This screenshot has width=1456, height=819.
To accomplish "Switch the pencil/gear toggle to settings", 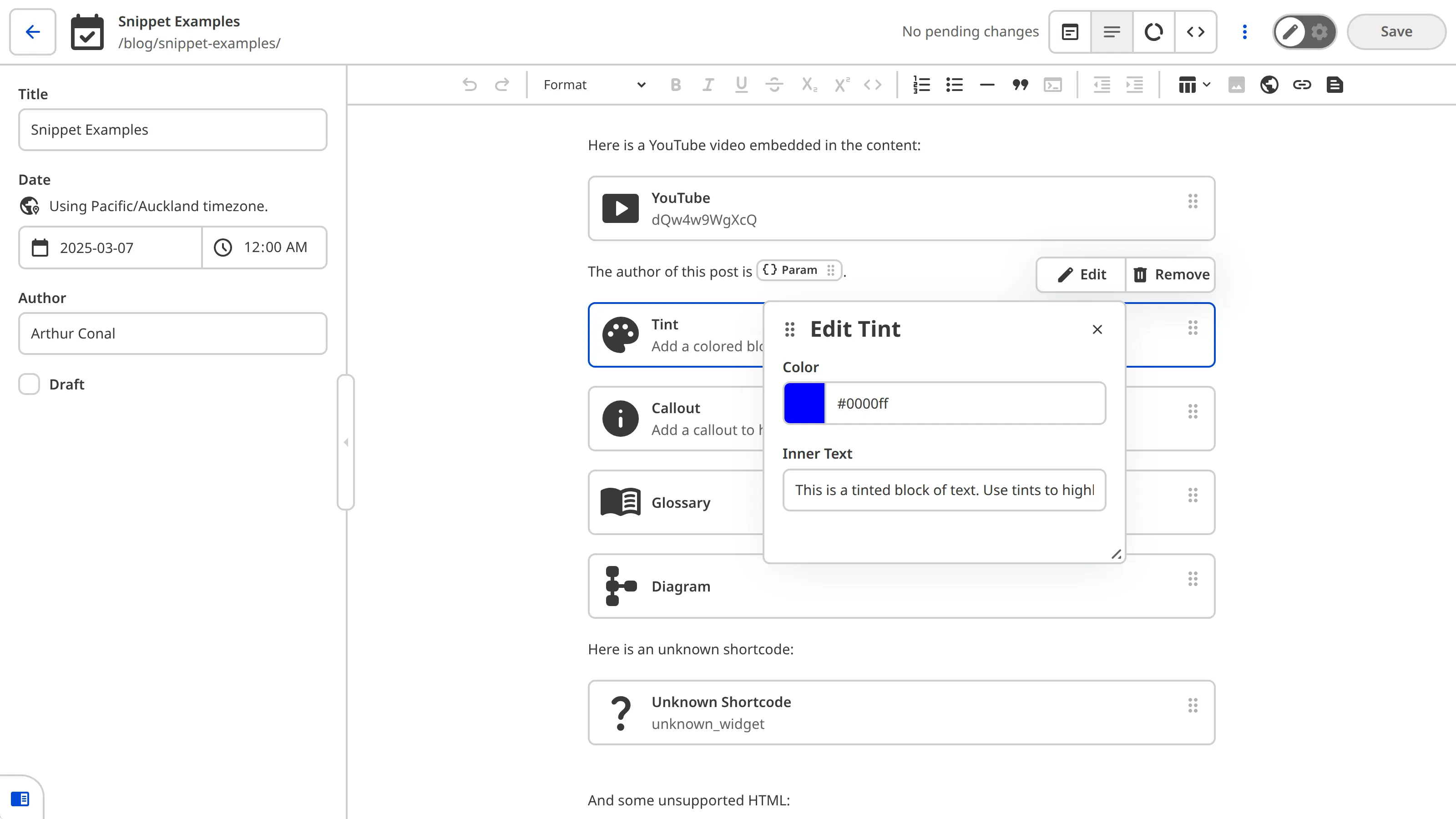I will click(1319, 32).
